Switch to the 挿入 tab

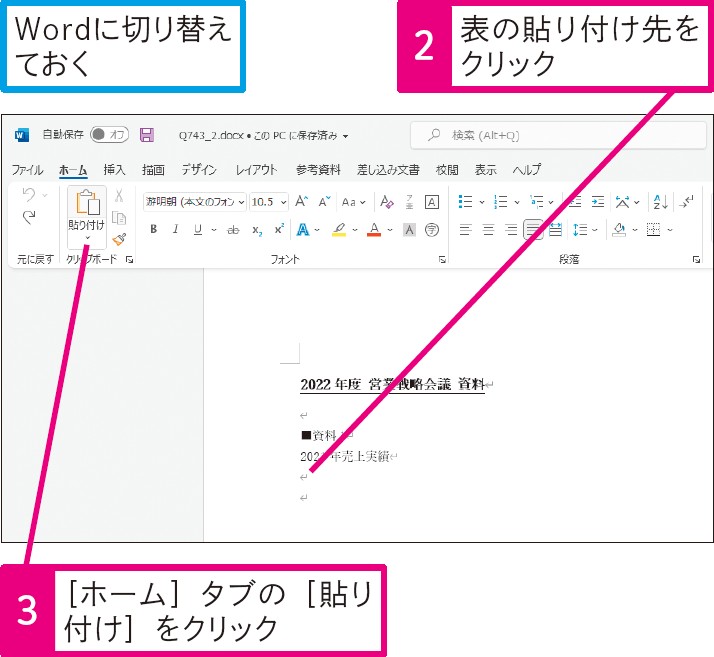click(114, 170)
